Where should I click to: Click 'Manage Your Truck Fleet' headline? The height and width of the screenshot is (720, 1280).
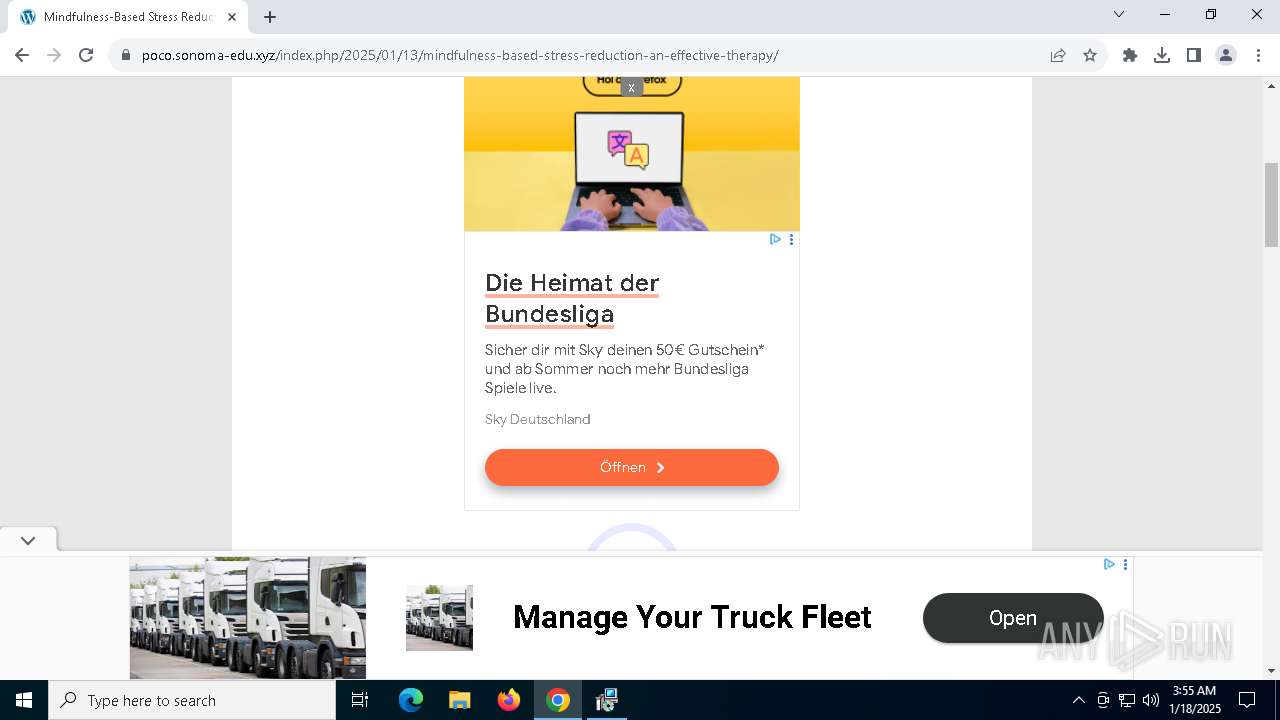click(692, 617)
